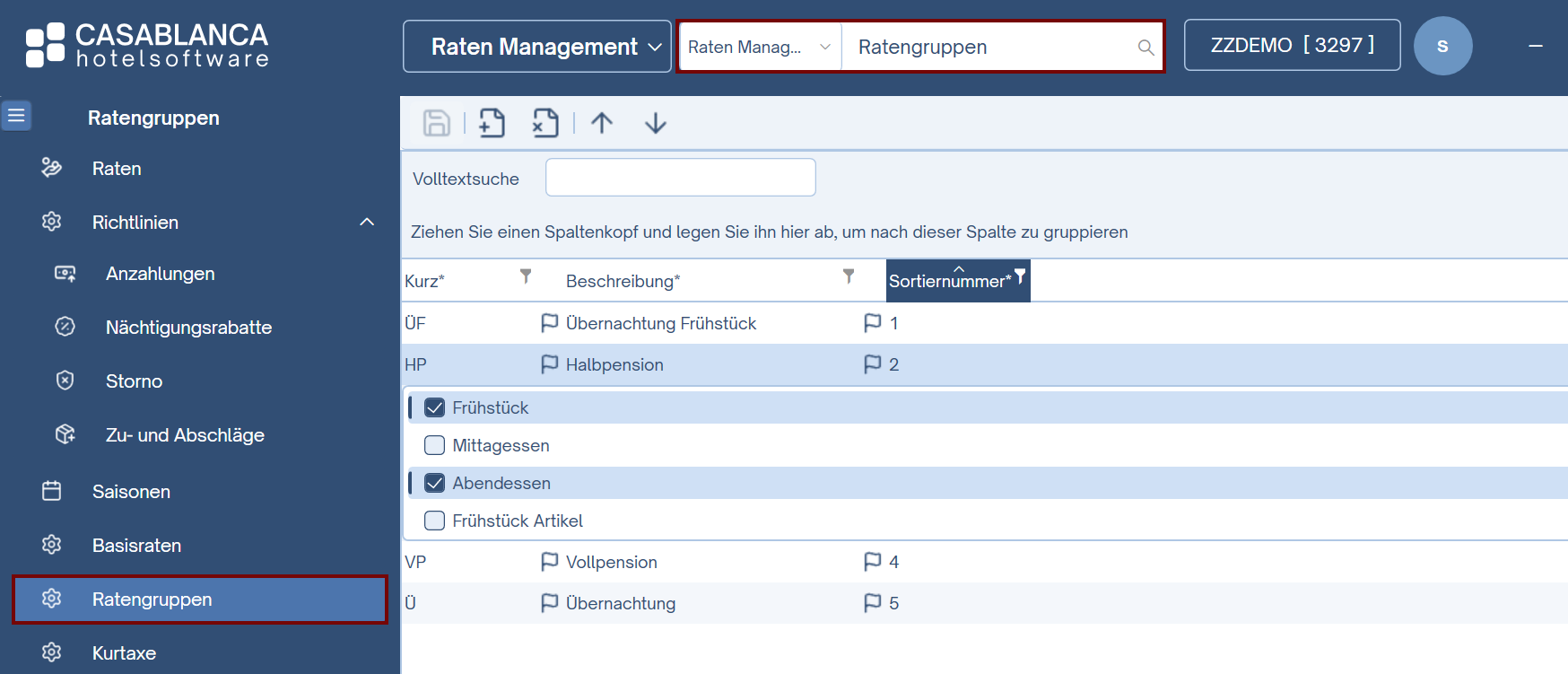Click the Übernachtung description cell

(x=620, y=603)
